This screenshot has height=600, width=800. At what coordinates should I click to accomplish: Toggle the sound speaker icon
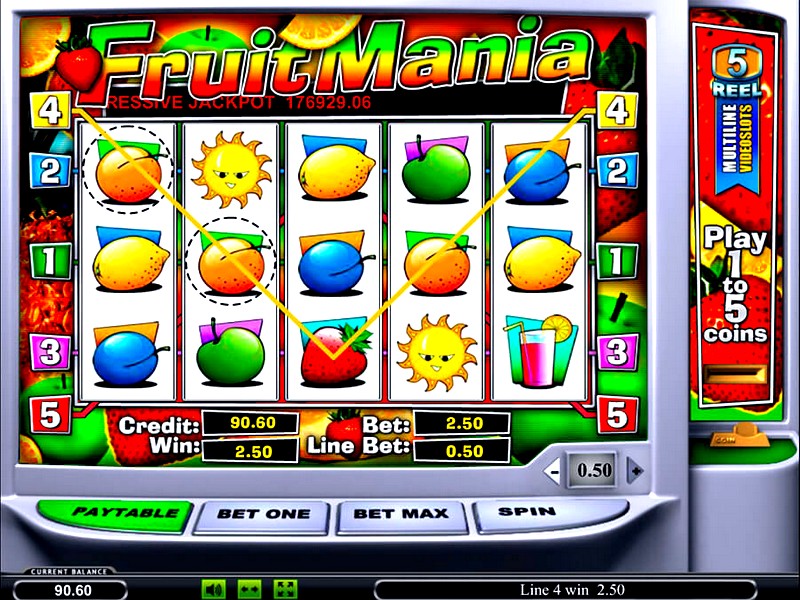pyautogui.click(x=214, y=590)
